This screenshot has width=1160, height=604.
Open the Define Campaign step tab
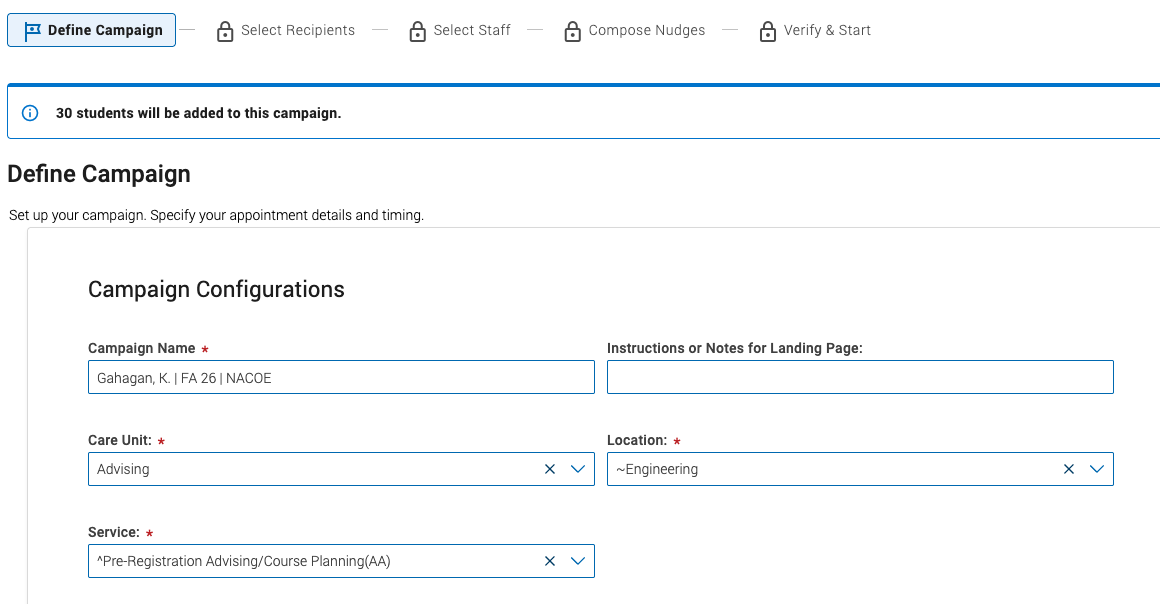(91, 30)
